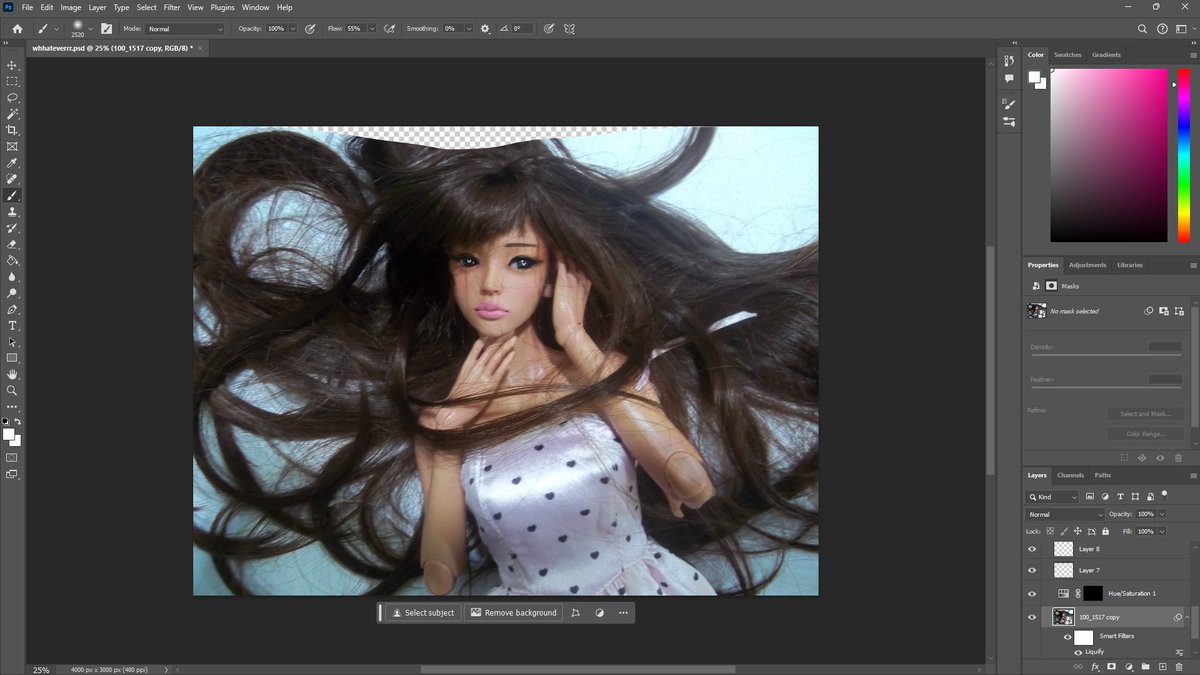Image resolution: width=1200 pixels, height=675 pixels.
Task: Pick the Crop tool
Action: click(x=12, y=130)
